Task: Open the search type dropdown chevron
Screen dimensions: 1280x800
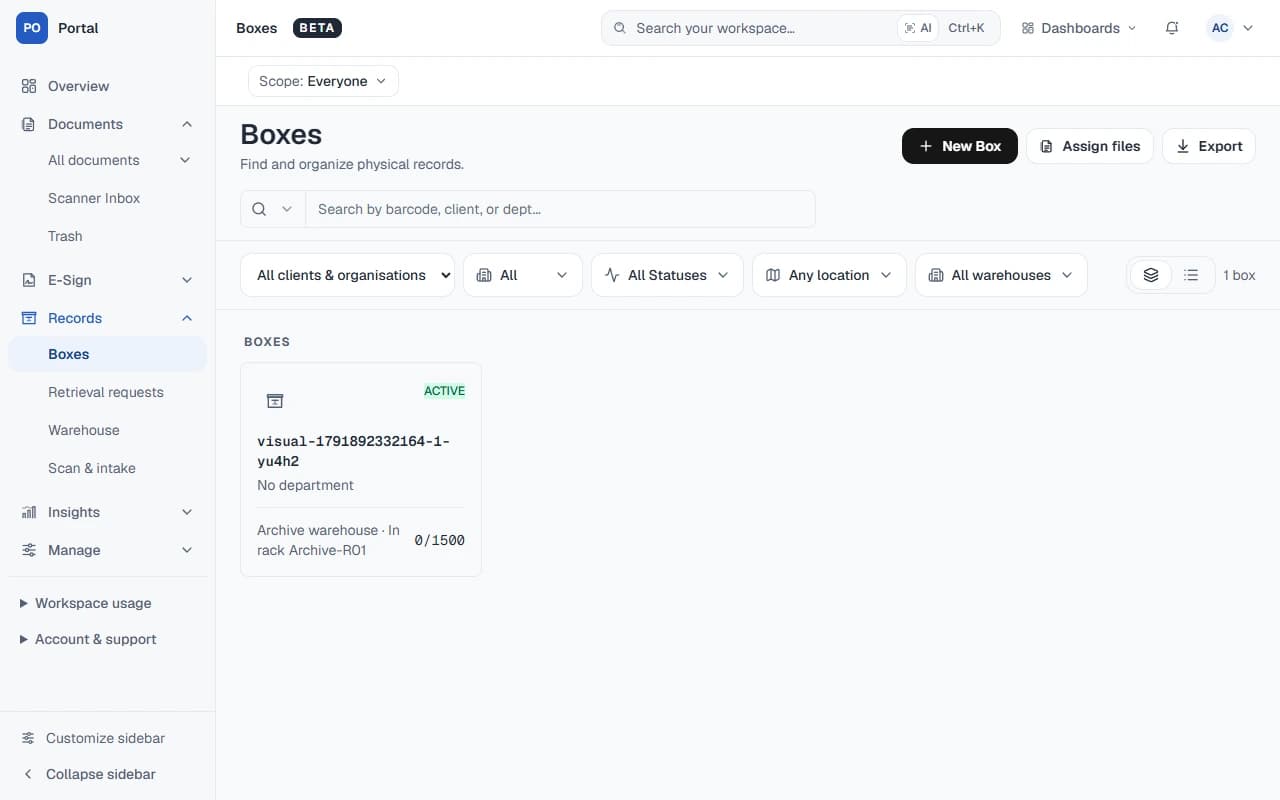Action: 287,209
